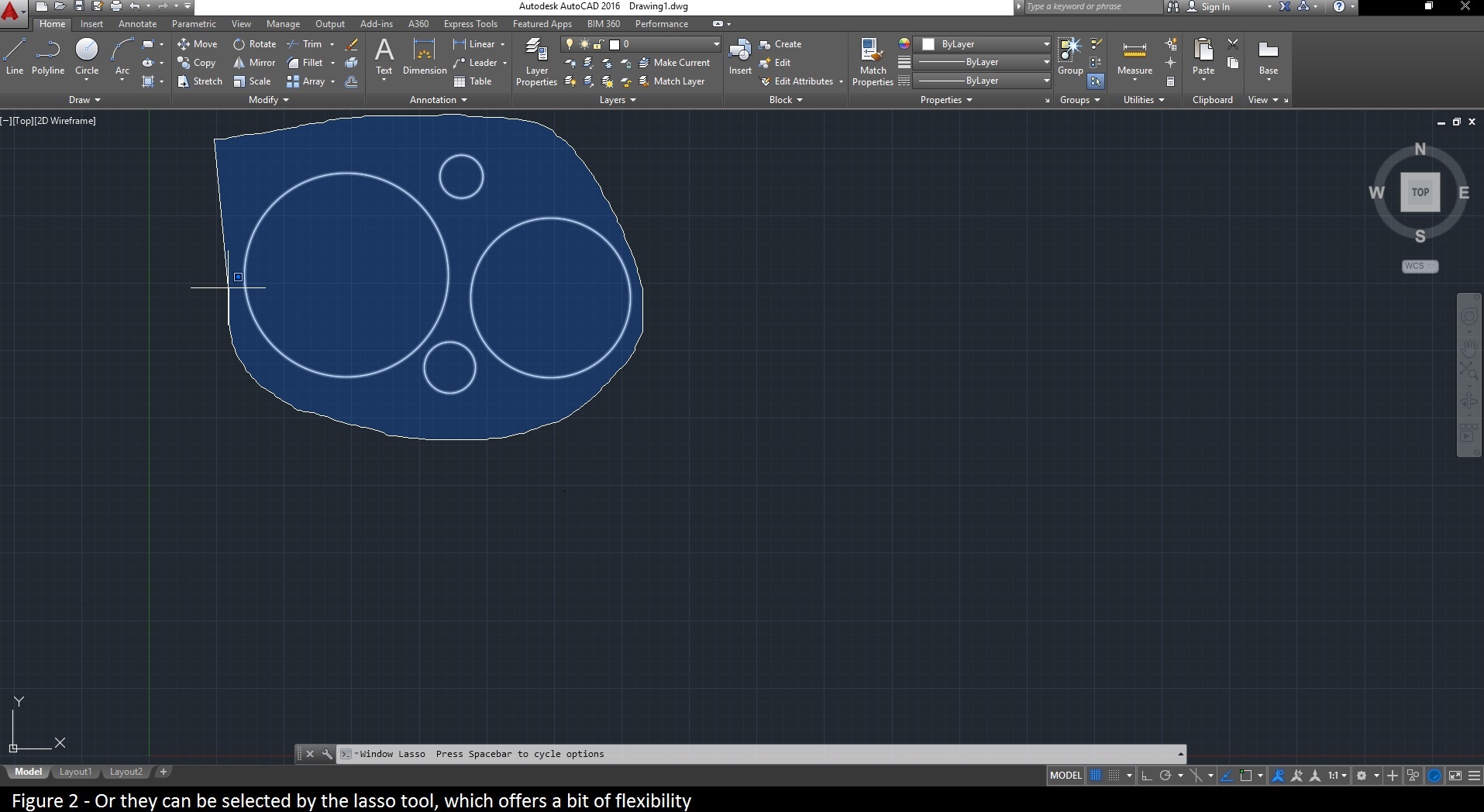The height and width of the screenshot is (812, 1484).
Task: Activate the Polyline tool
Action: [x=48, y=56]
